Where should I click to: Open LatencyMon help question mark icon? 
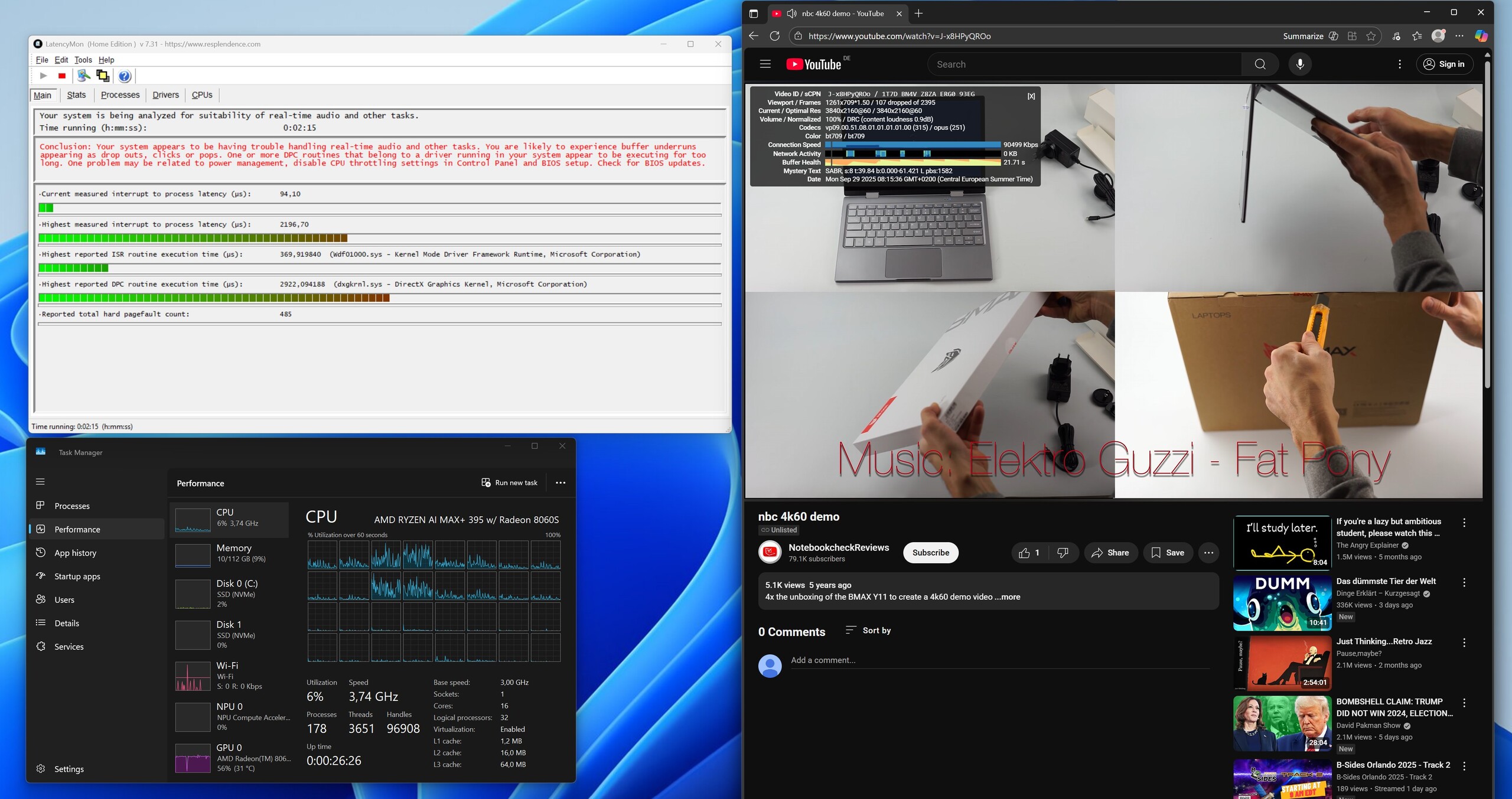(x=125, y=76)
